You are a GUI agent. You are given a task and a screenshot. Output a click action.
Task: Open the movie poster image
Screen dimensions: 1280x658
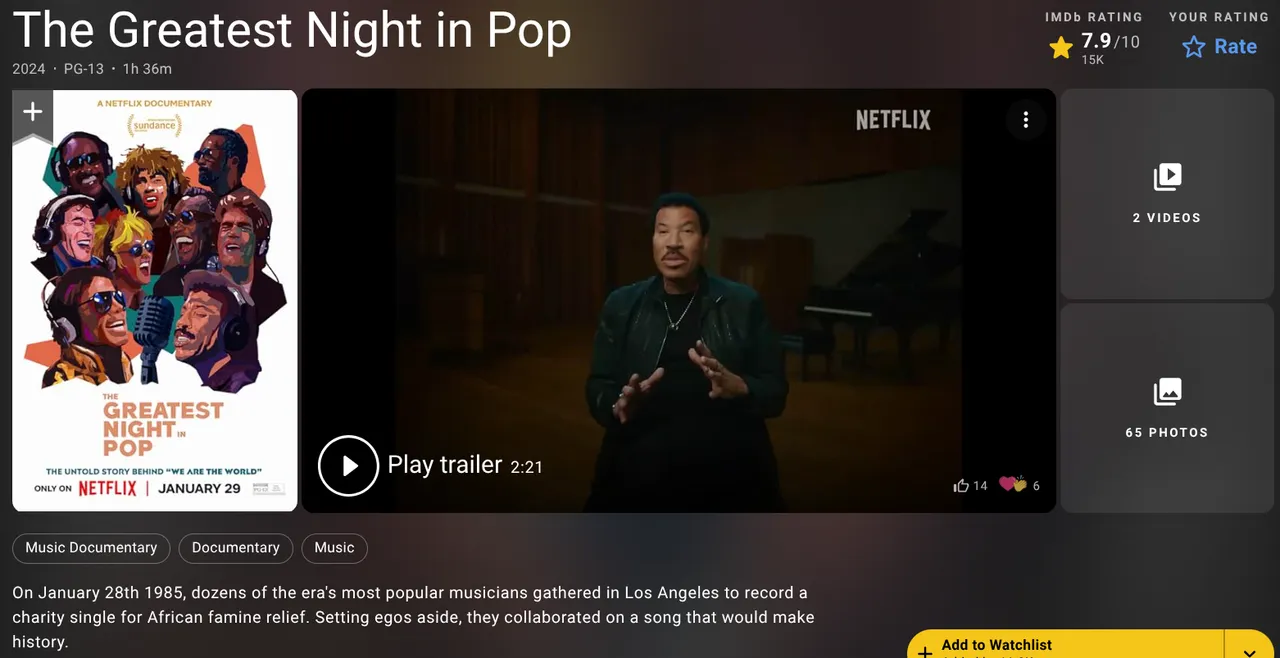point(155,300)
